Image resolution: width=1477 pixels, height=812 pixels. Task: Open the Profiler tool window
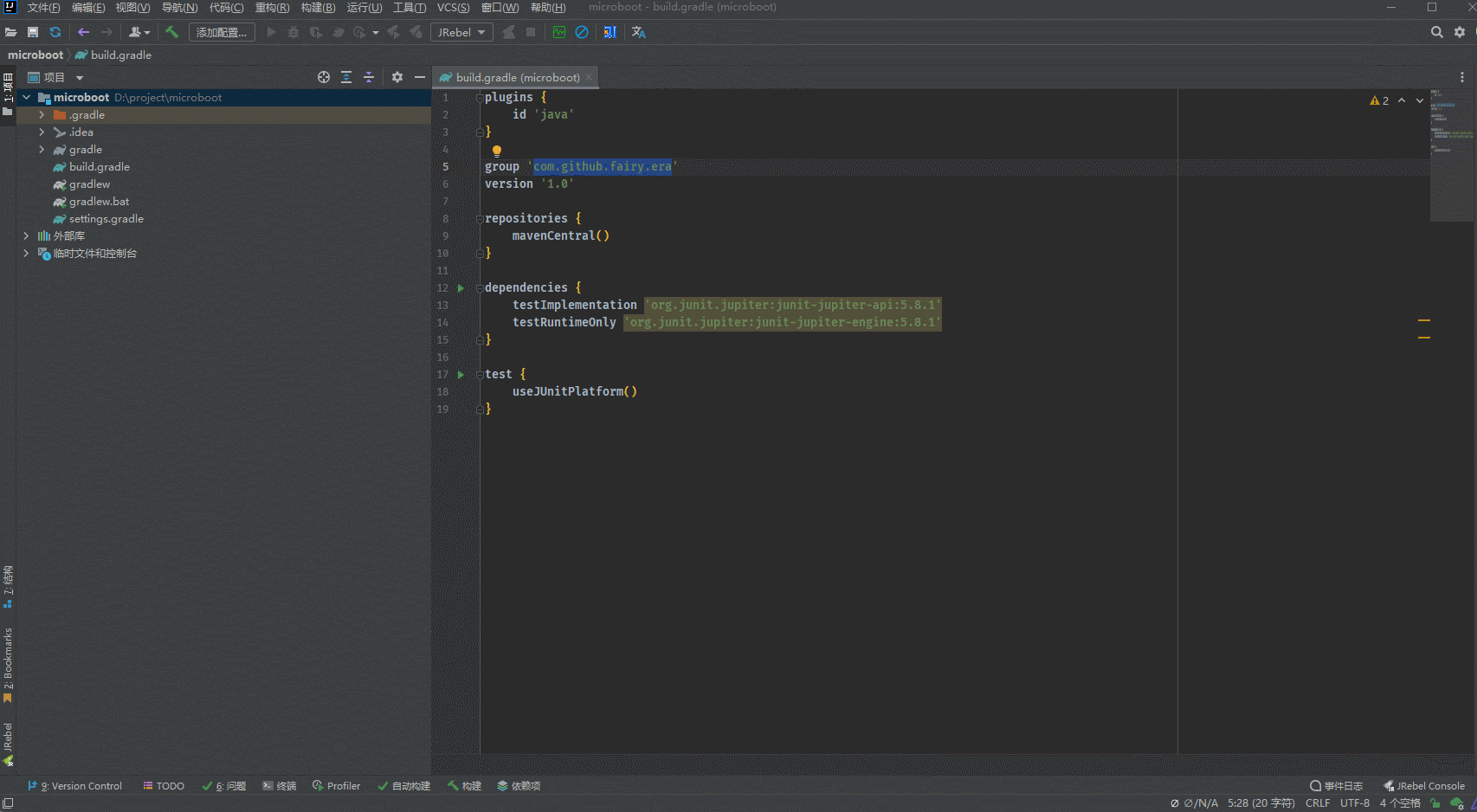[337, 786]
